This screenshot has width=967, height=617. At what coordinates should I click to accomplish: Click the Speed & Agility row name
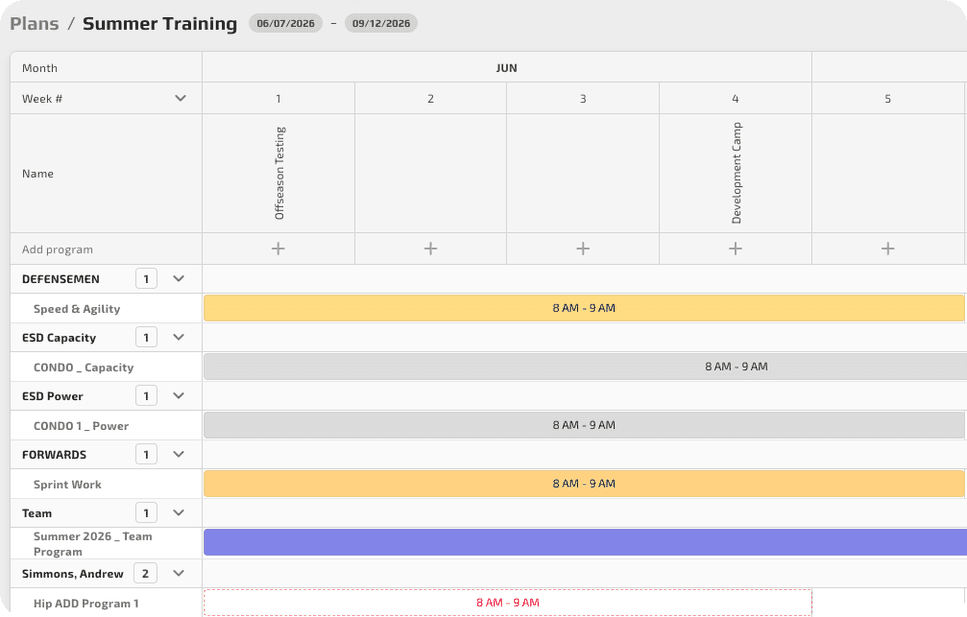pos(76,309)
